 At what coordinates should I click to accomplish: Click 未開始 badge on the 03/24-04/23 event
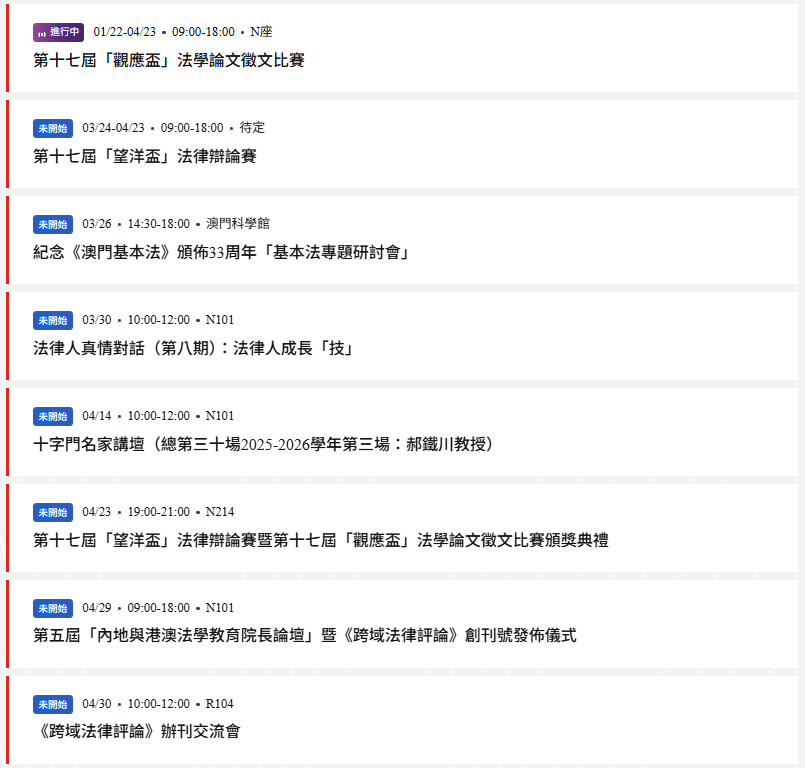[x=53, y=128]
